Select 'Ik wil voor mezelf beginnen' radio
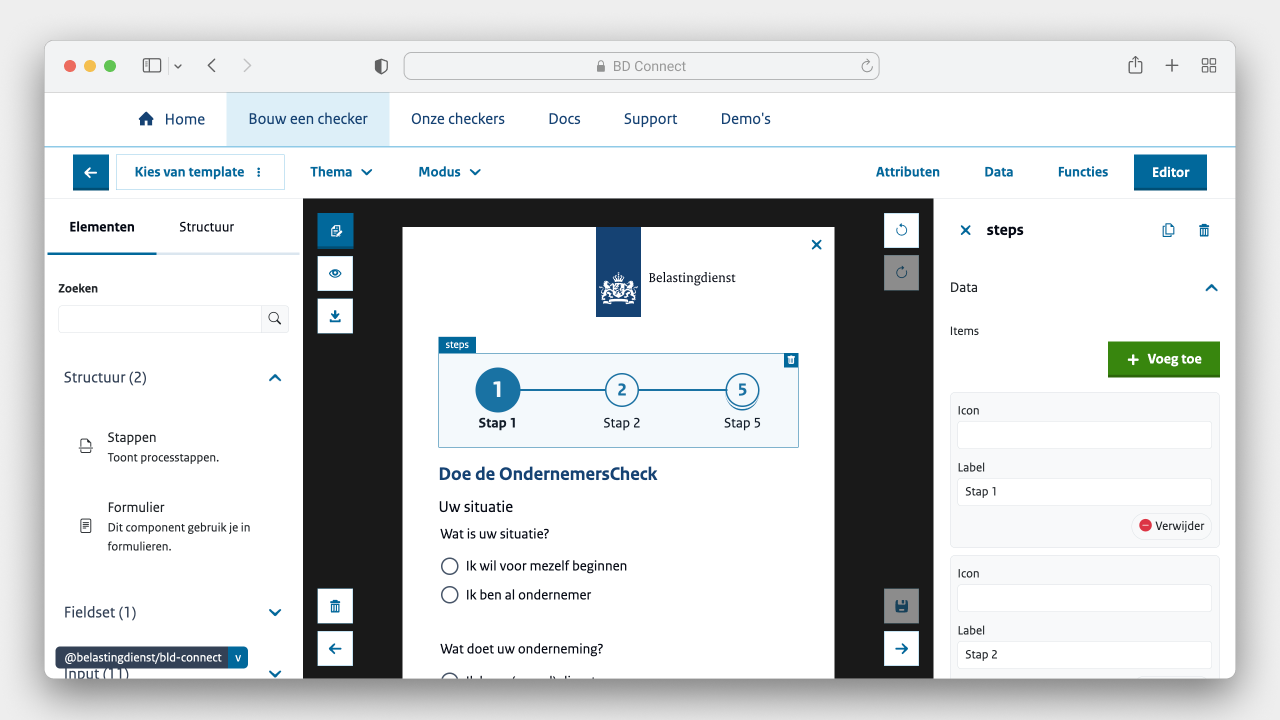This screenshot has width=1280, height=720. (450, 566)
